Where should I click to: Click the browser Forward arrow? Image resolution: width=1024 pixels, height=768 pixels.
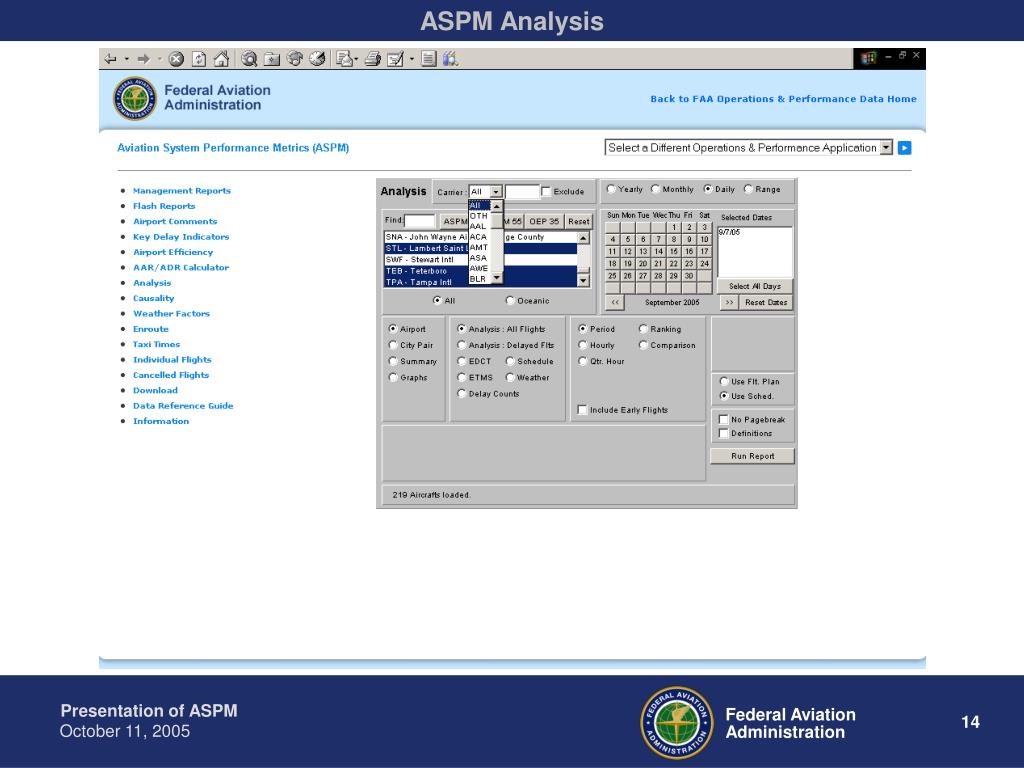(x=143, y=59)
